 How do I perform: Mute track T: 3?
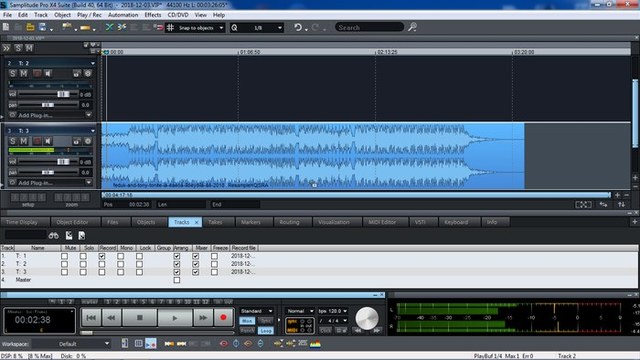point(24,141)
